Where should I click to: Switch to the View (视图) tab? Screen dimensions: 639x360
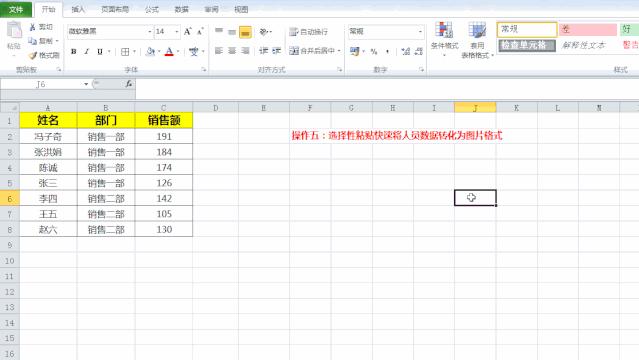click(x=241, y=9)
